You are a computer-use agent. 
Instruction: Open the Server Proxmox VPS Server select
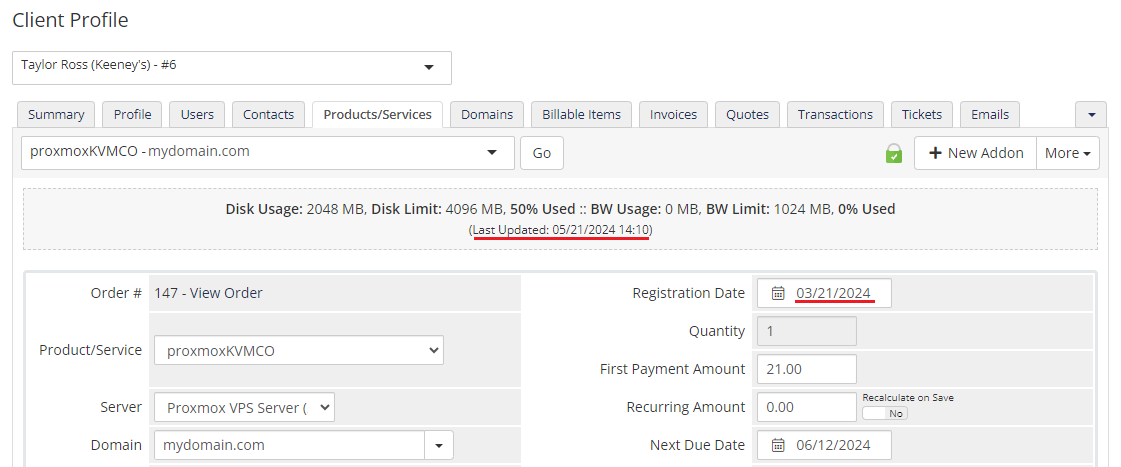tap(245, 408)
